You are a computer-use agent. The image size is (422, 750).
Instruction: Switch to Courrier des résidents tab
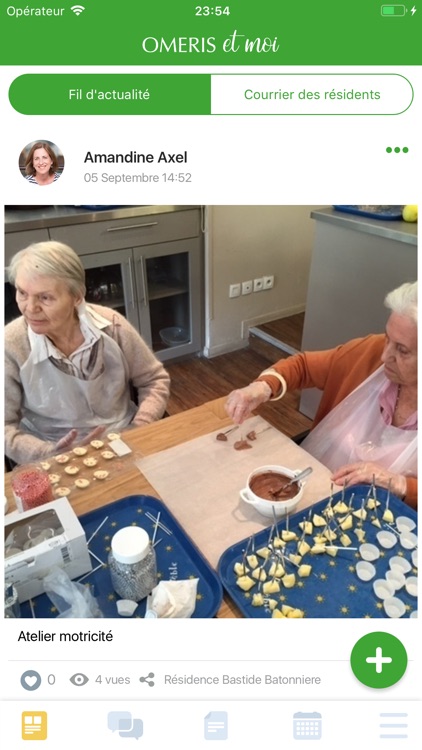pyautogui.click(x=312, y=94)
